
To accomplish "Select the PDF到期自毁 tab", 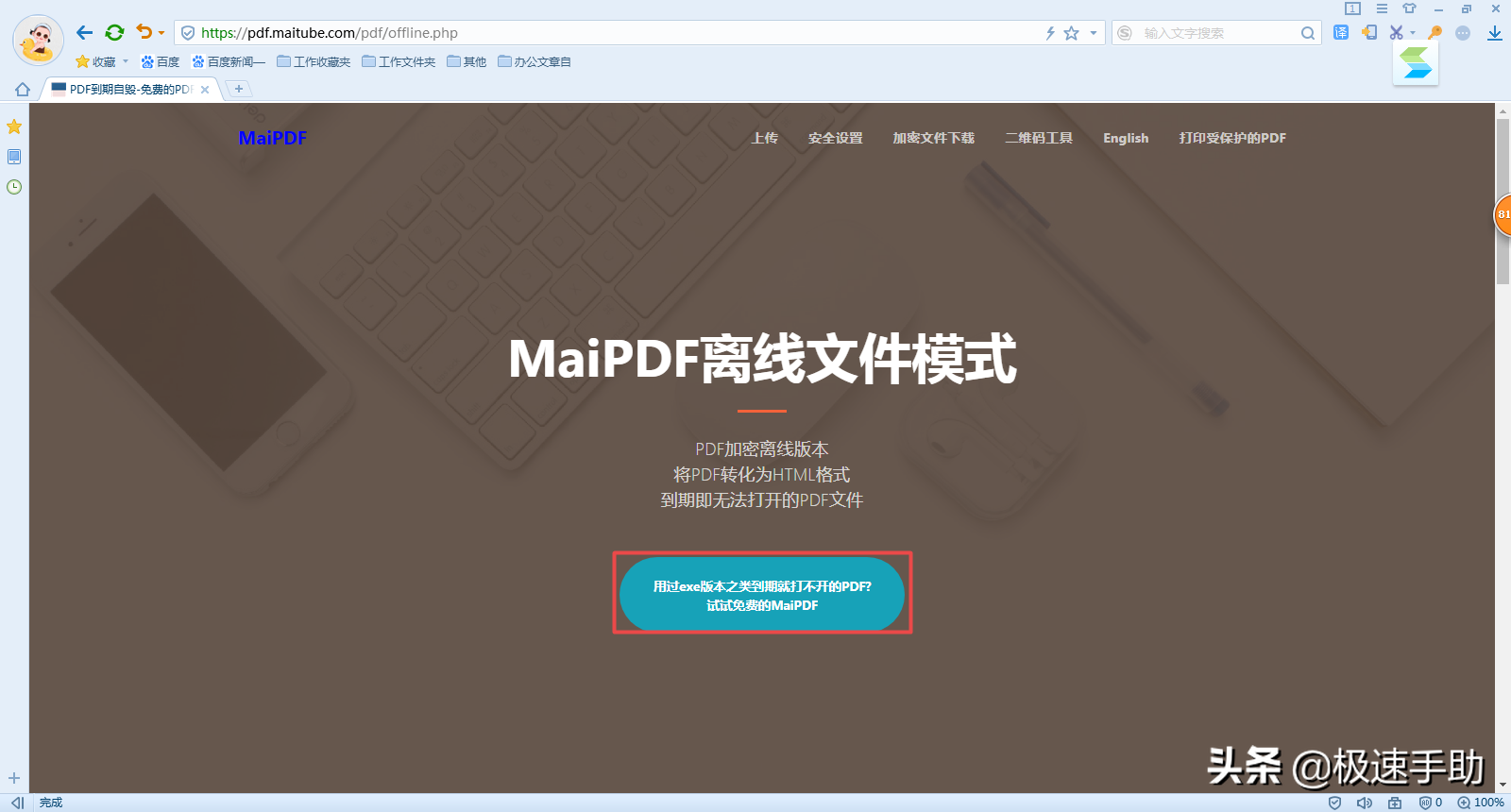I will 130,90.
